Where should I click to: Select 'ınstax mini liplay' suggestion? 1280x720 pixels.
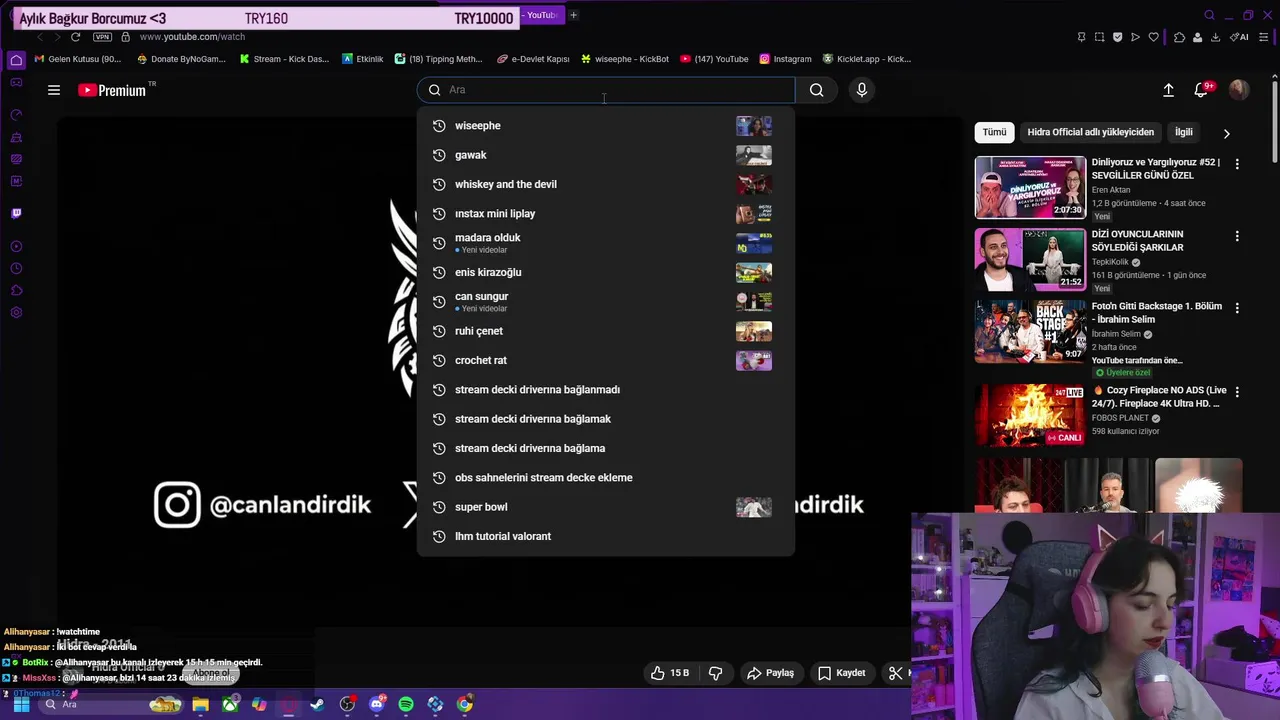pos(606,214)
